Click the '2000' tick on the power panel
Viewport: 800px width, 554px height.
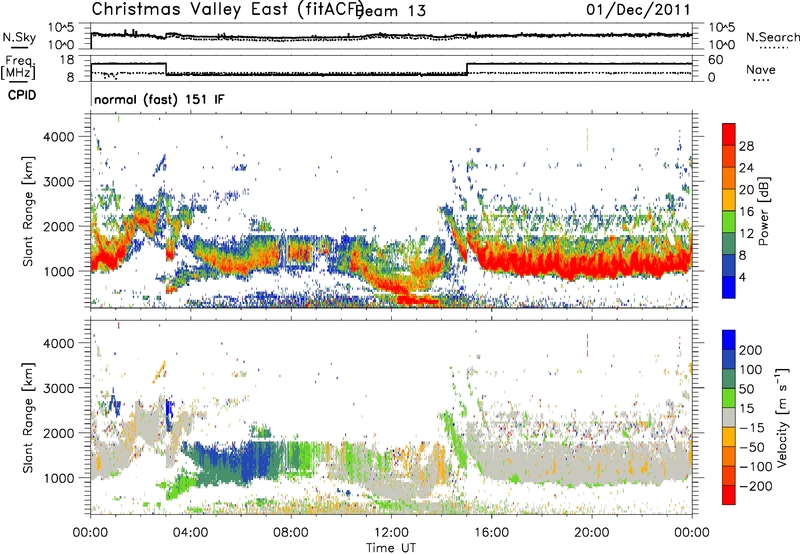(59, 226)
